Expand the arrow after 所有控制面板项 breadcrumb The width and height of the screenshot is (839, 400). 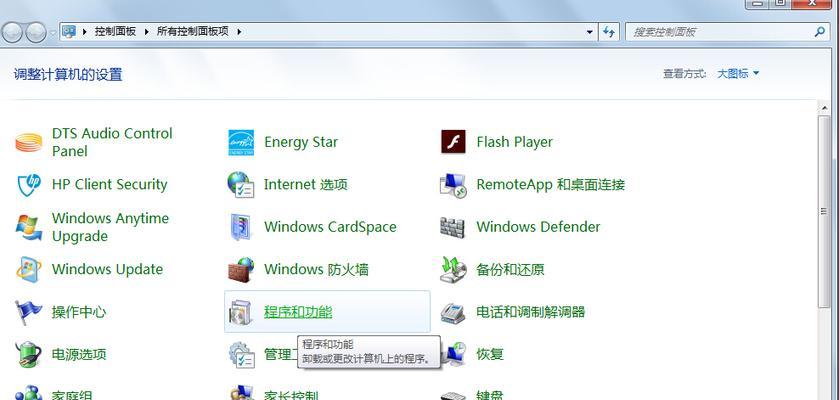click(x=239, y=32)
